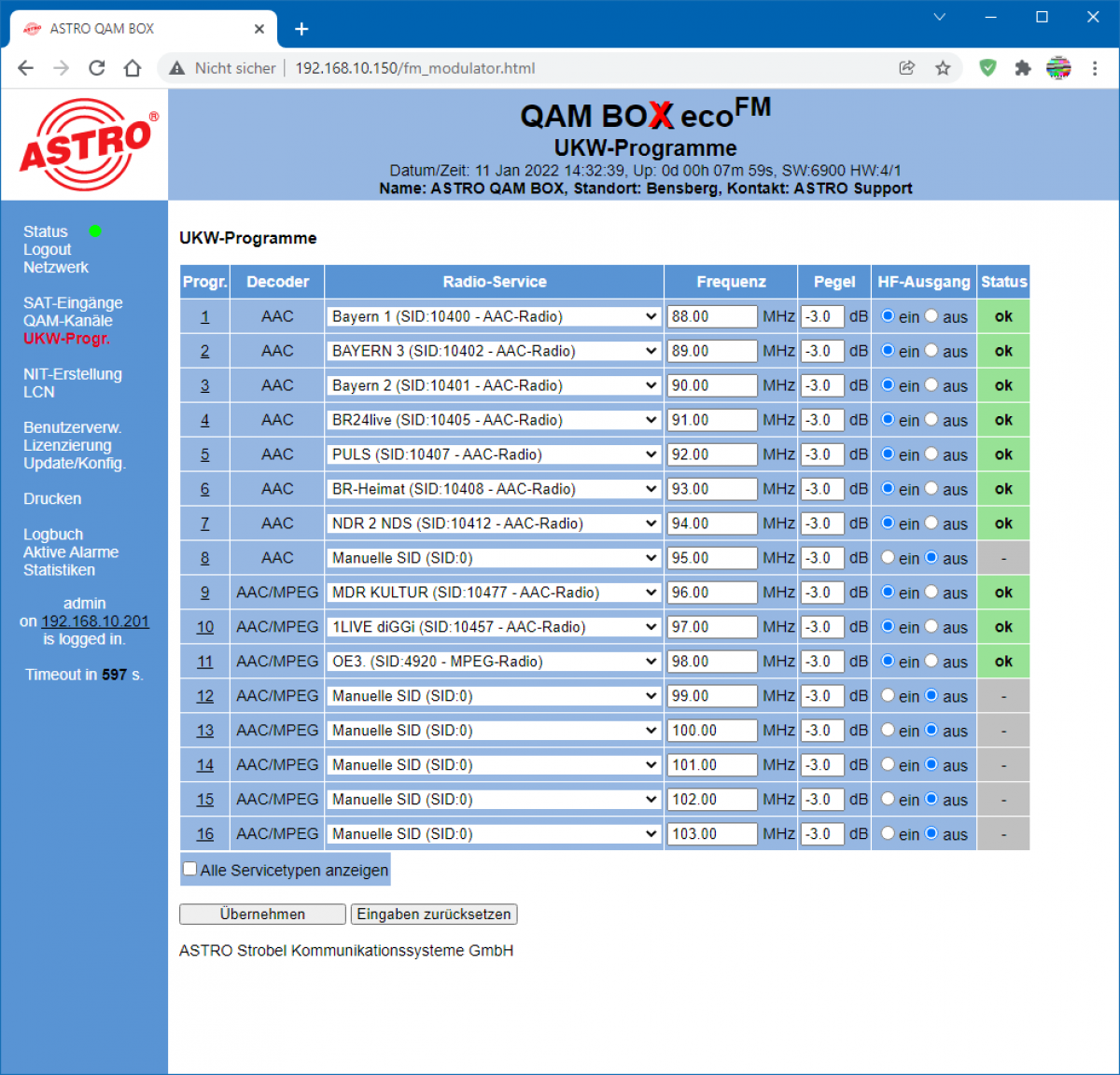Reload the current page
This screenshot has width=1120, height=1075.
coord(97,68)
